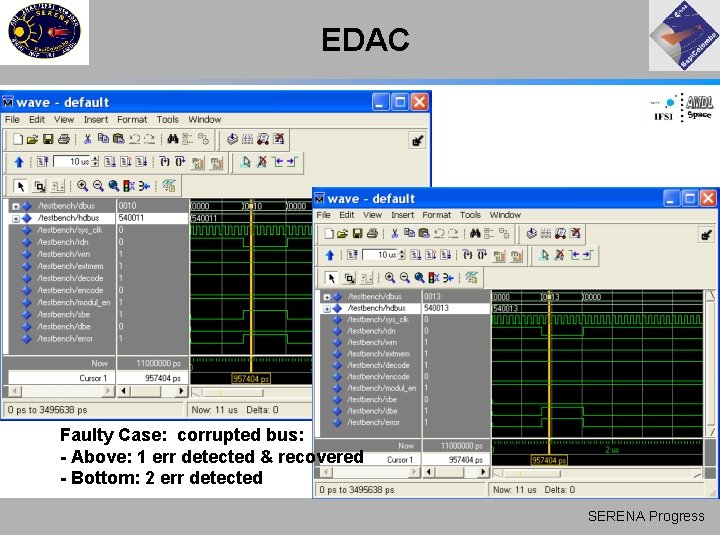
Task: Click Open folder icon in back wave window
Action: [x=32, y=139]
